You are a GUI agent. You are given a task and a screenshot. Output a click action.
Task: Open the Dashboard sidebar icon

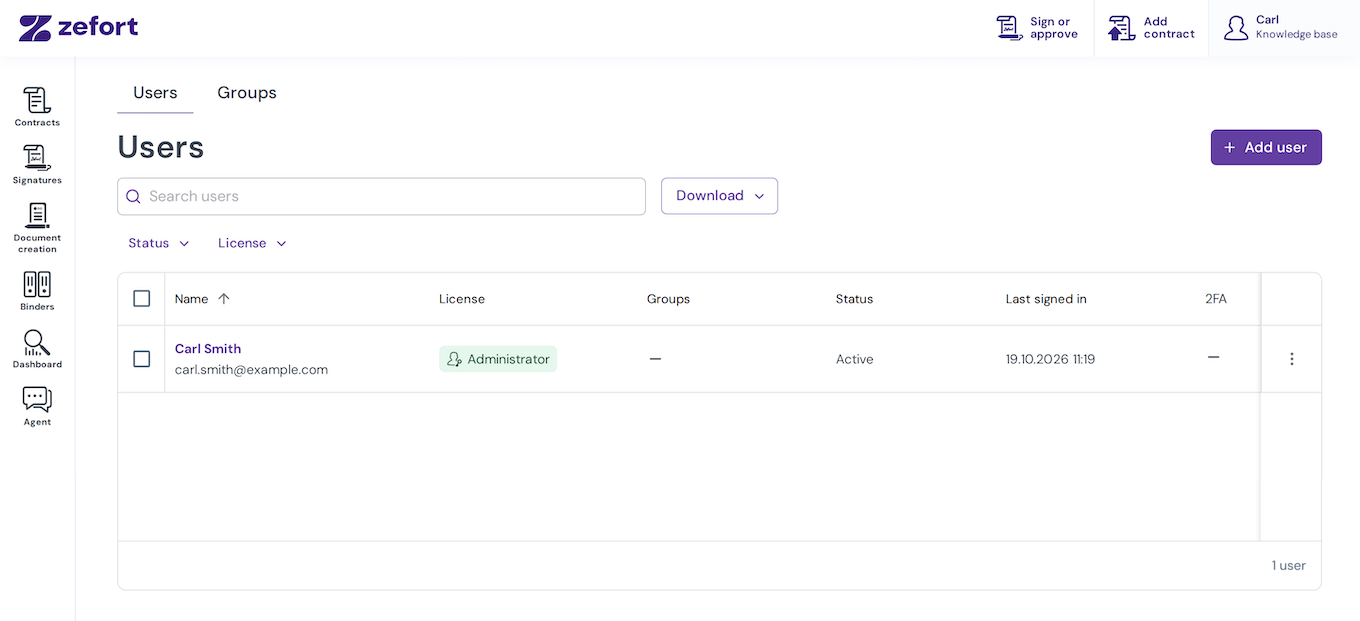37,349
